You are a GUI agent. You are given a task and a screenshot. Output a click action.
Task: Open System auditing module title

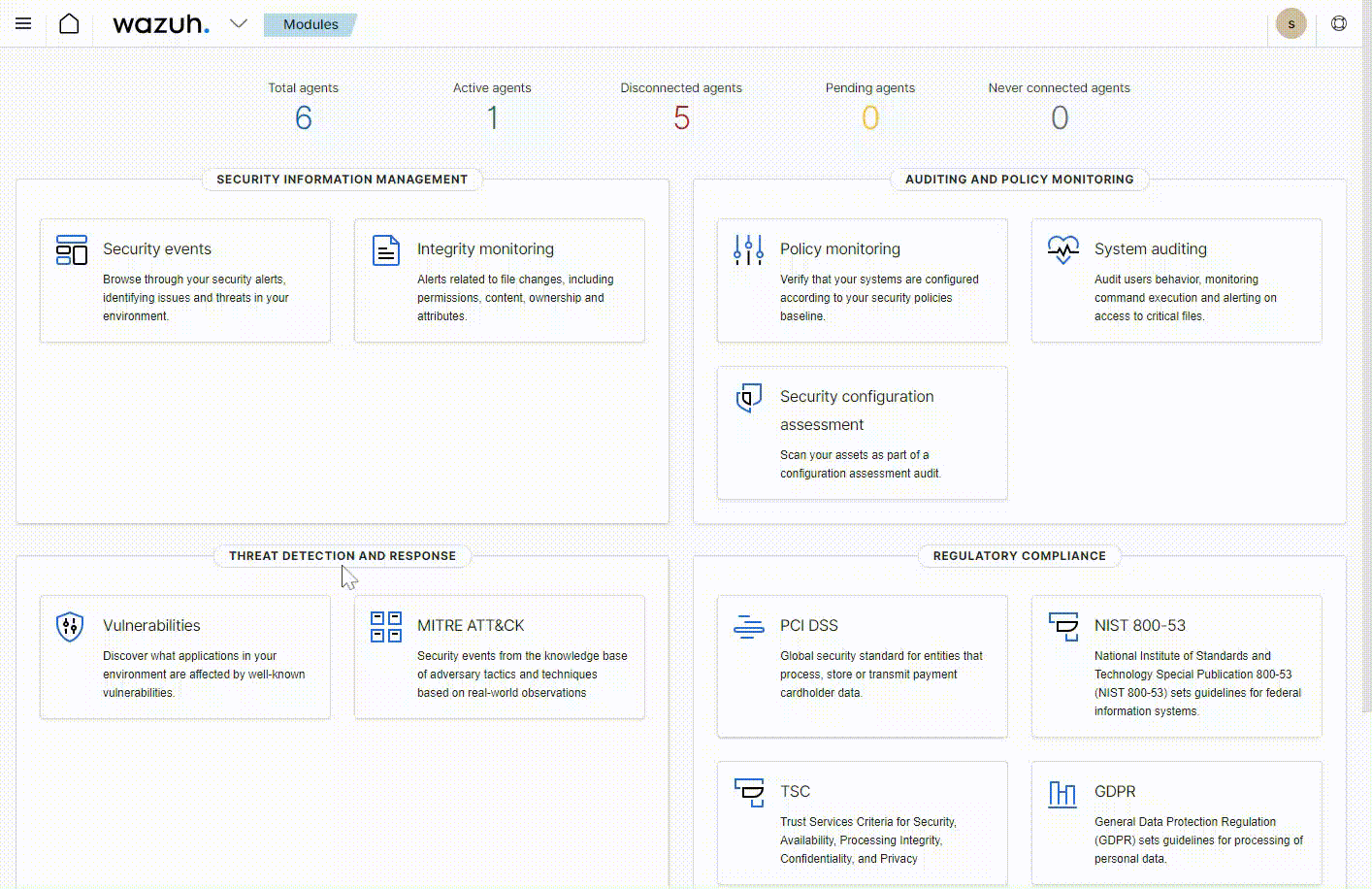[x=1151, y=249]
